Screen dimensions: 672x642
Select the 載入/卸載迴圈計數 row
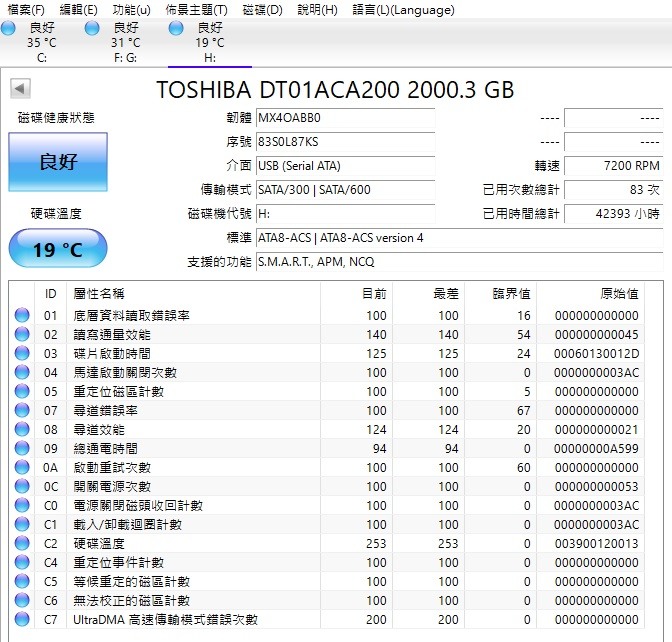(x=327, y=524)
